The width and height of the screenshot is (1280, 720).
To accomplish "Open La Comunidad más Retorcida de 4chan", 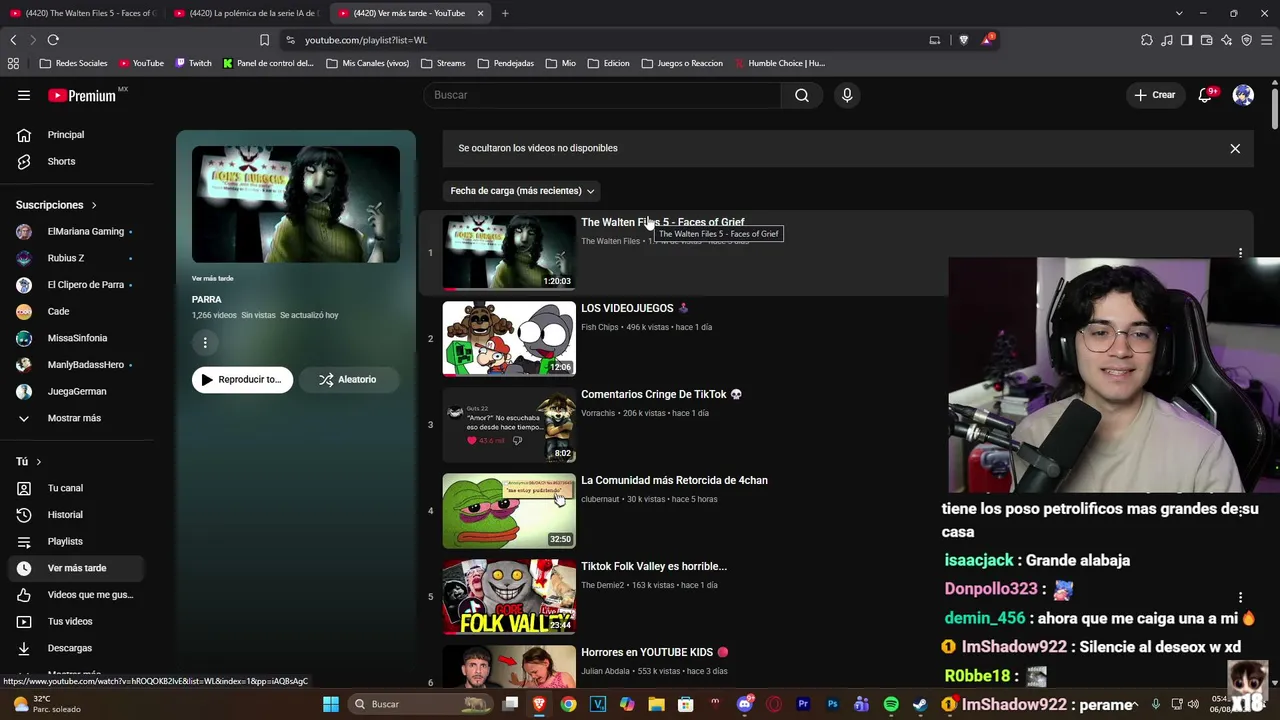I will [675, 481].
